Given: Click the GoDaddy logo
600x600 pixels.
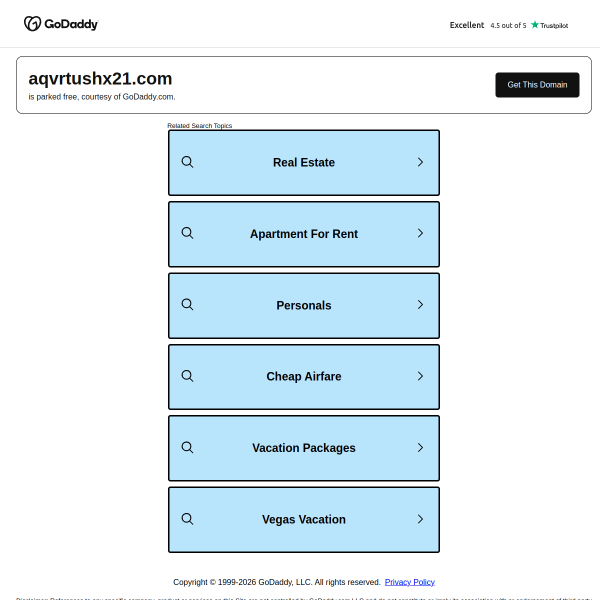Looking at the screenshot, I should pos(61,24).
